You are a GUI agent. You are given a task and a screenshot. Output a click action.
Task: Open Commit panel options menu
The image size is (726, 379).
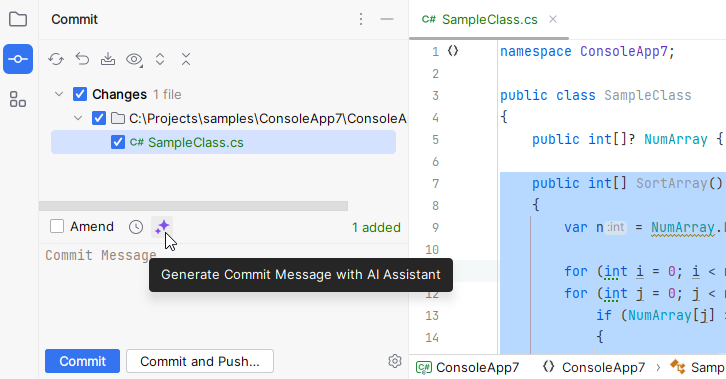coord(361,19)
